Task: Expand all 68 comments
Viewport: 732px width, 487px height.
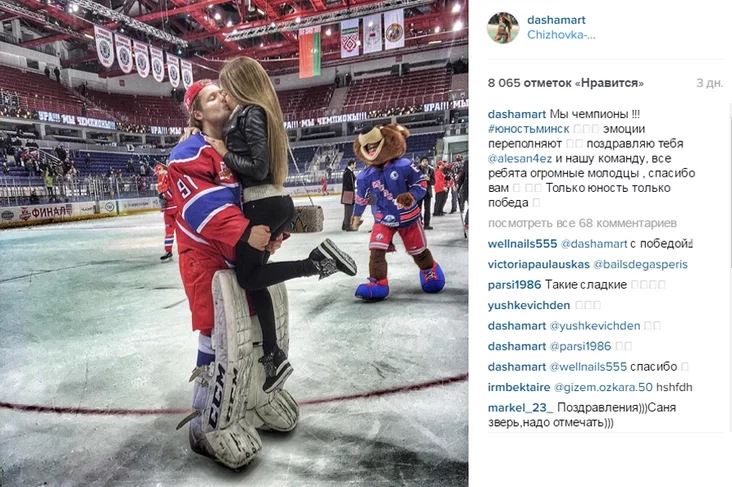Action: click(582, 223)
